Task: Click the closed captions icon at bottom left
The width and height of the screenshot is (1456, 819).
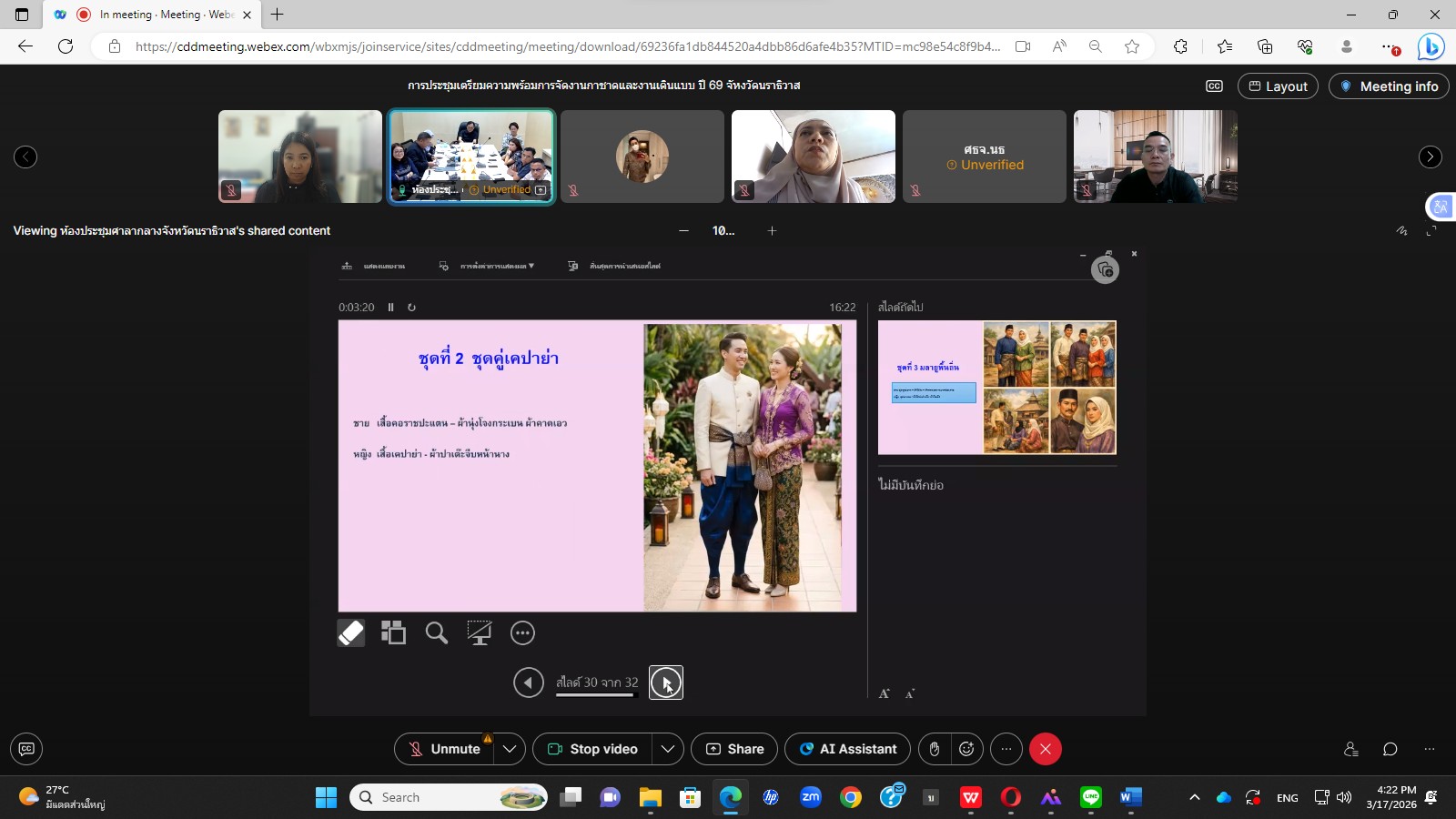Action: click(26, 749)
